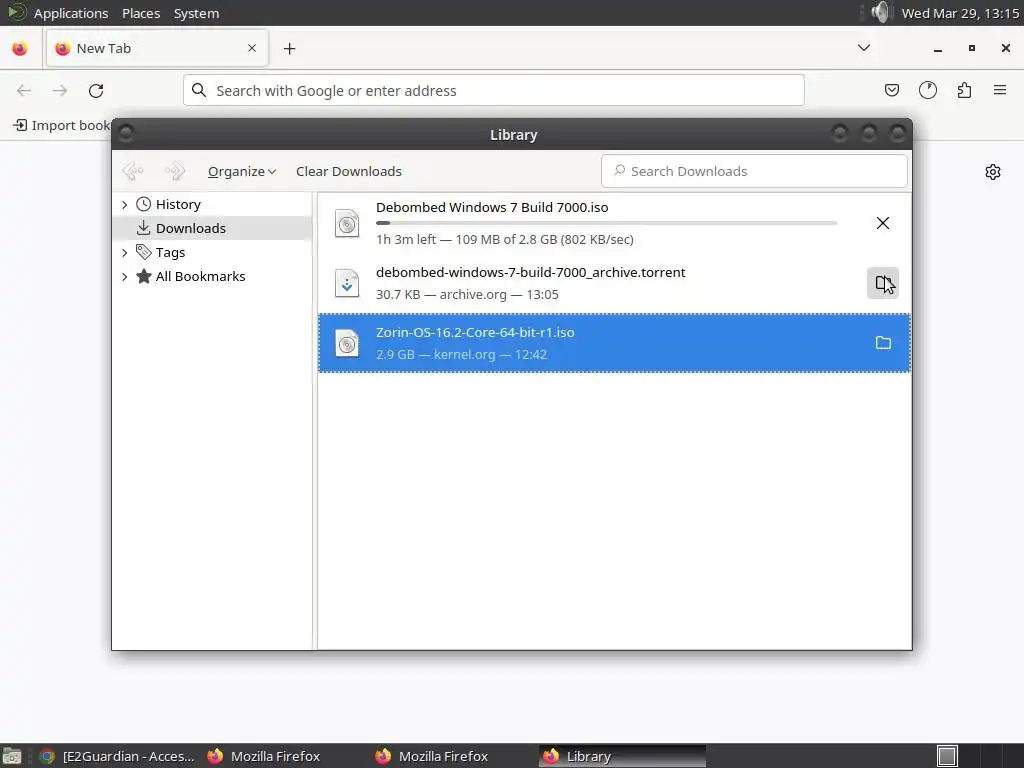Close the New Tab tab
Screen dimensions: 1024x768
252,48
